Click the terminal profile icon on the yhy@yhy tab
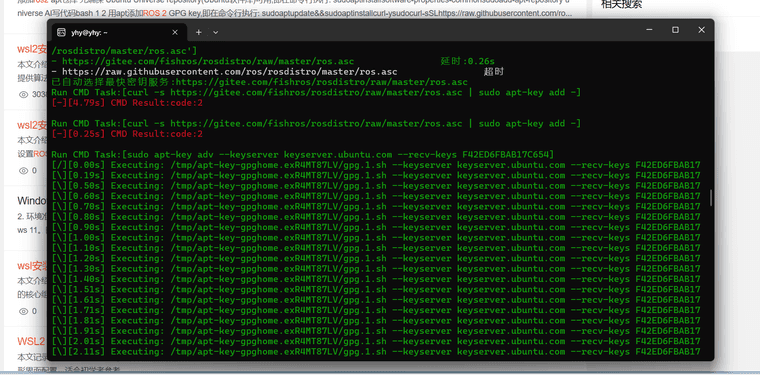Viewport: 760px width, 375px height. pyautogui.click(x=61, y=32)
